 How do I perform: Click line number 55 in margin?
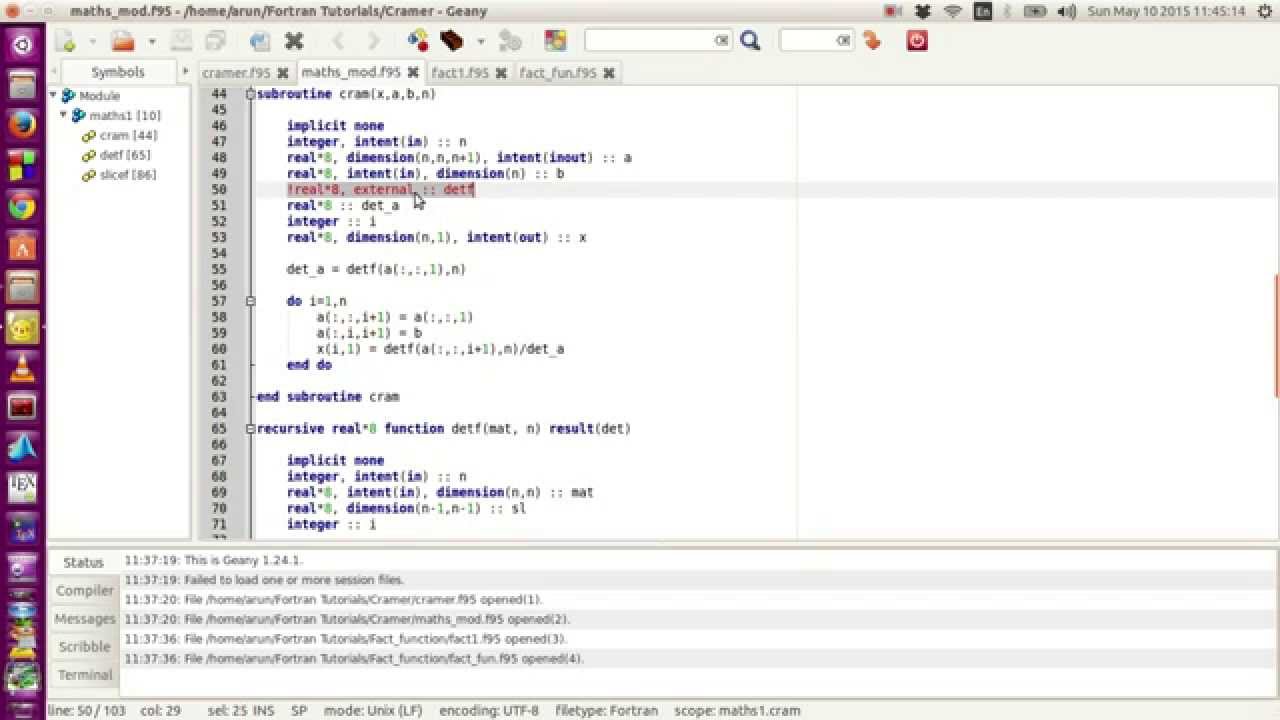pos(219,269)
